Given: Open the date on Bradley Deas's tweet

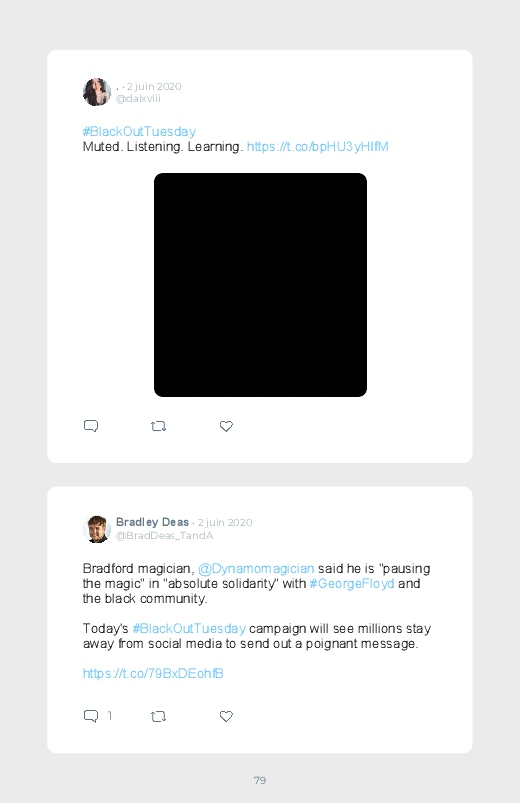Looking at the screenshot, I should [x=225, y=522].
